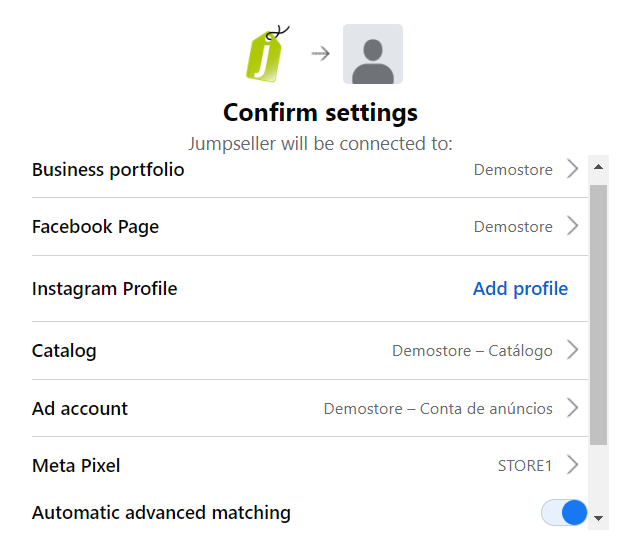624x538 pixels.
Task: Open Ad account chevron arrow
Action: pos(573,408)
